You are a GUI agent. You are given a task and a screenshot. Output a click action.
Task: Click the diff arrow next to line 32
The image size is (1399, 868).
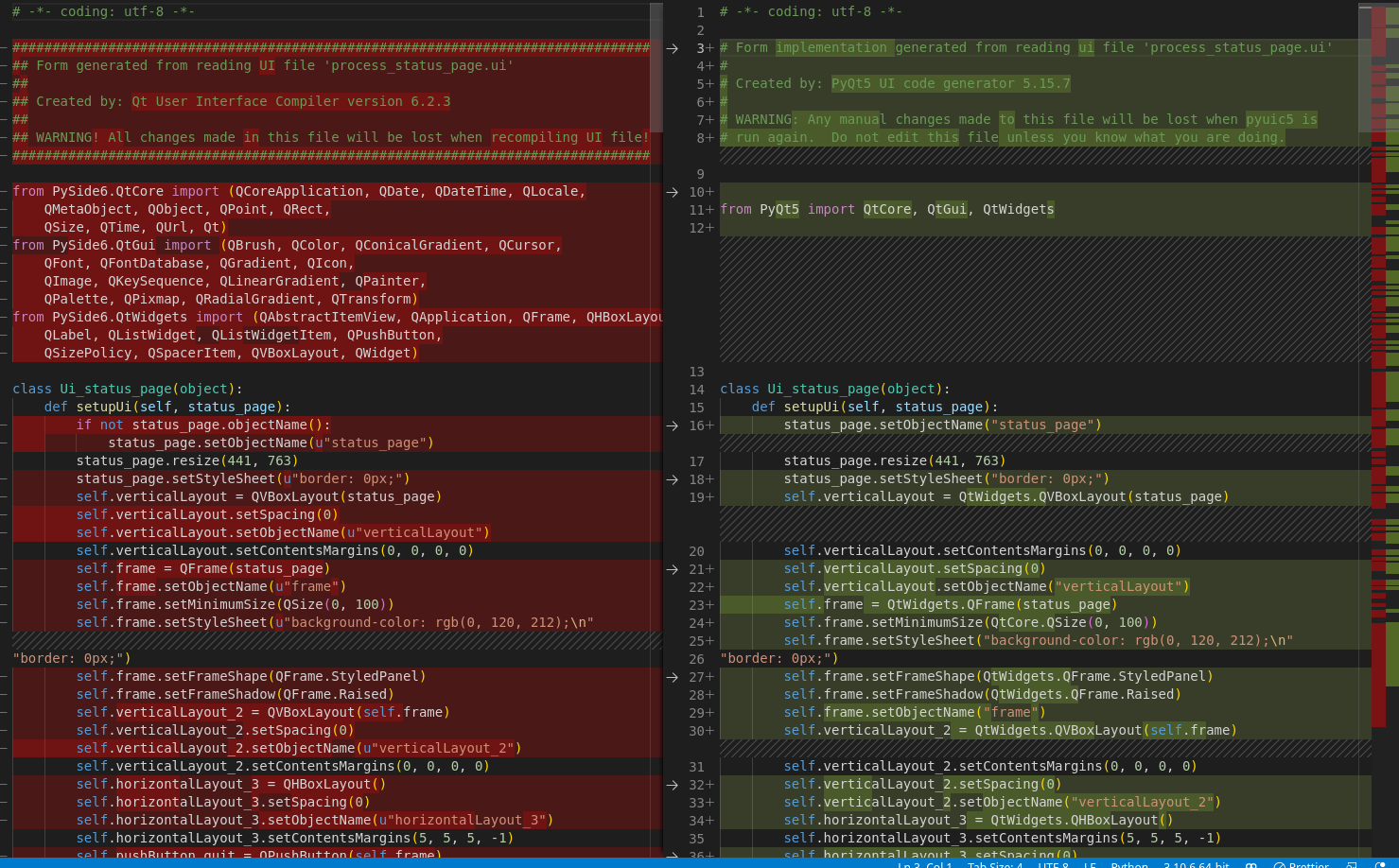click(672, 785)
